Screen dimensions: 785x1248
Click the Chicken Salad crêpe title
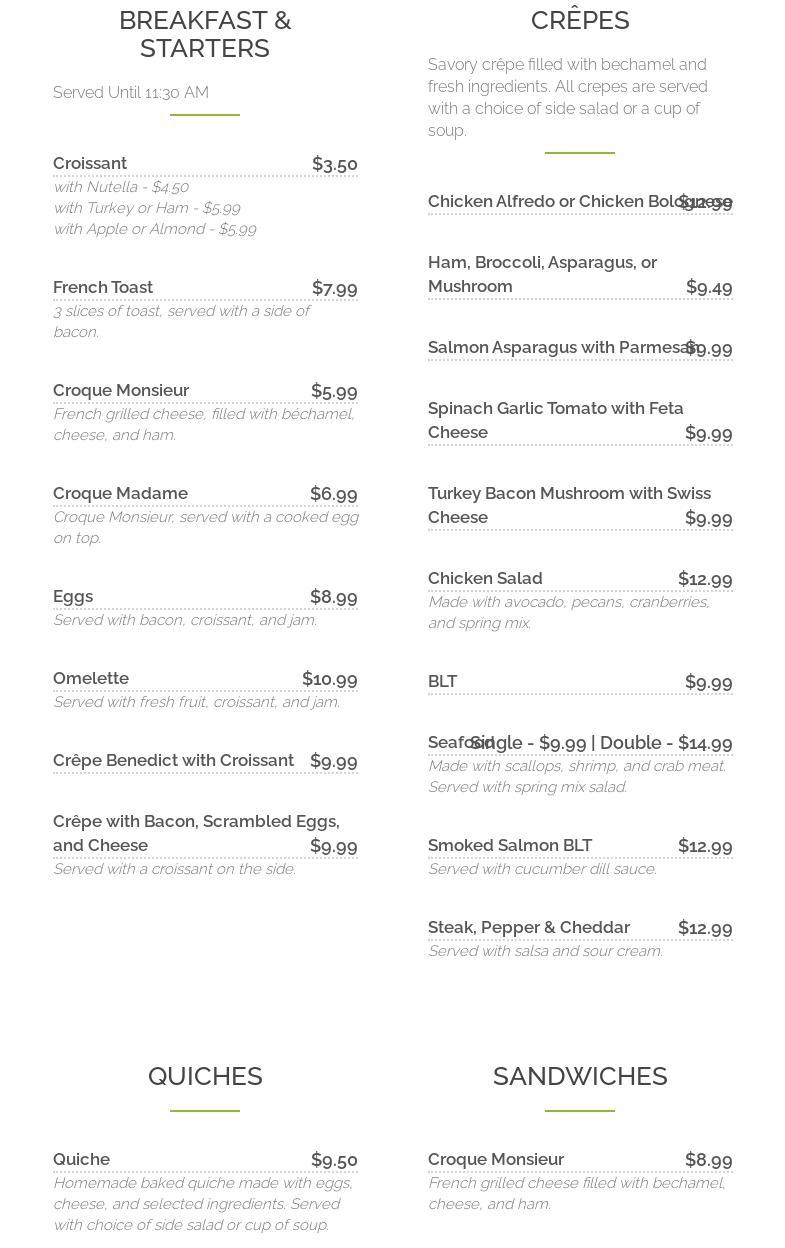(x=485, y=578)
